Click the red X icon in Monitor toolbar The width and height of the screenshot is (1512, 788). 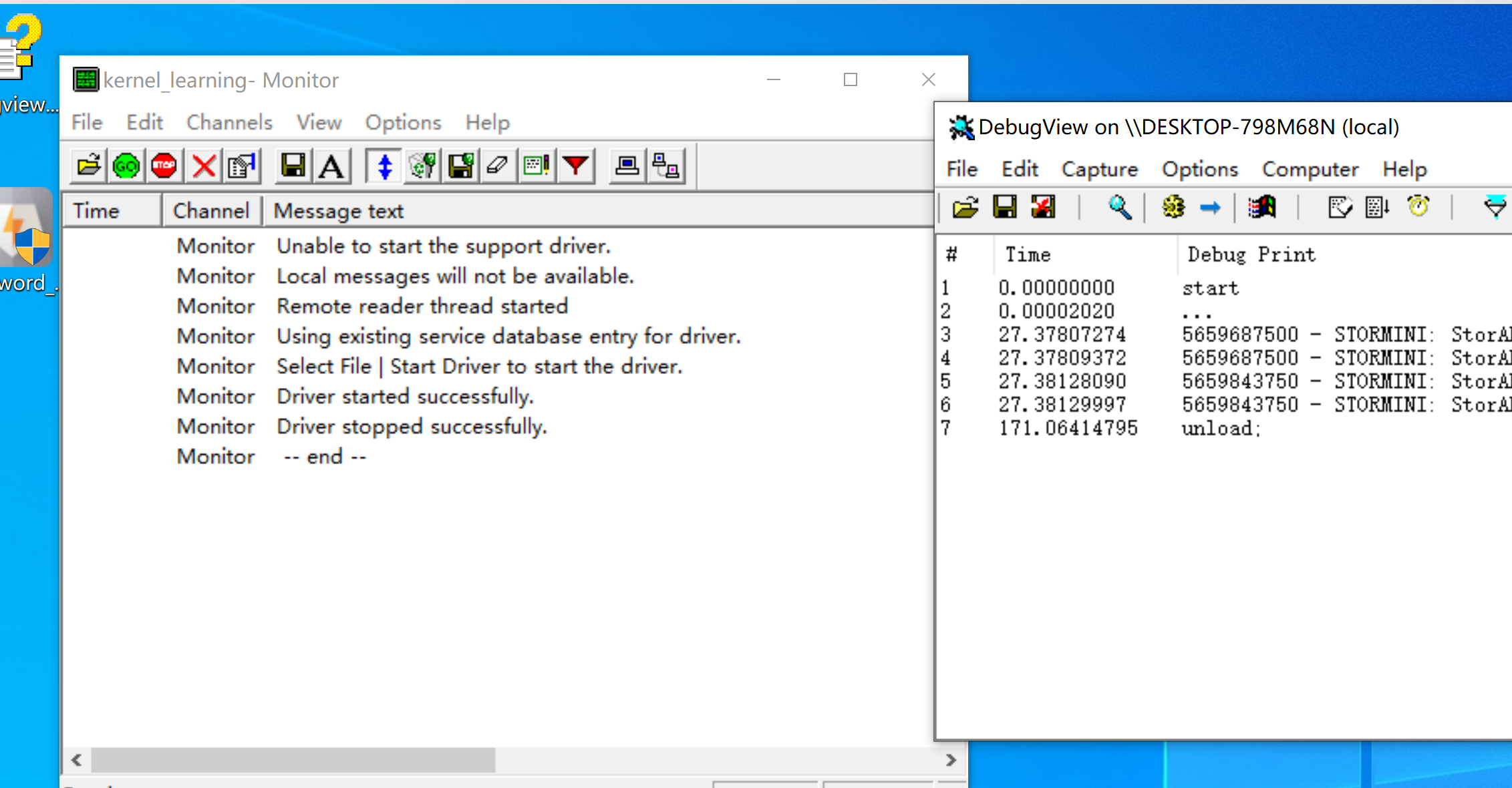click(x=204, y=166)
